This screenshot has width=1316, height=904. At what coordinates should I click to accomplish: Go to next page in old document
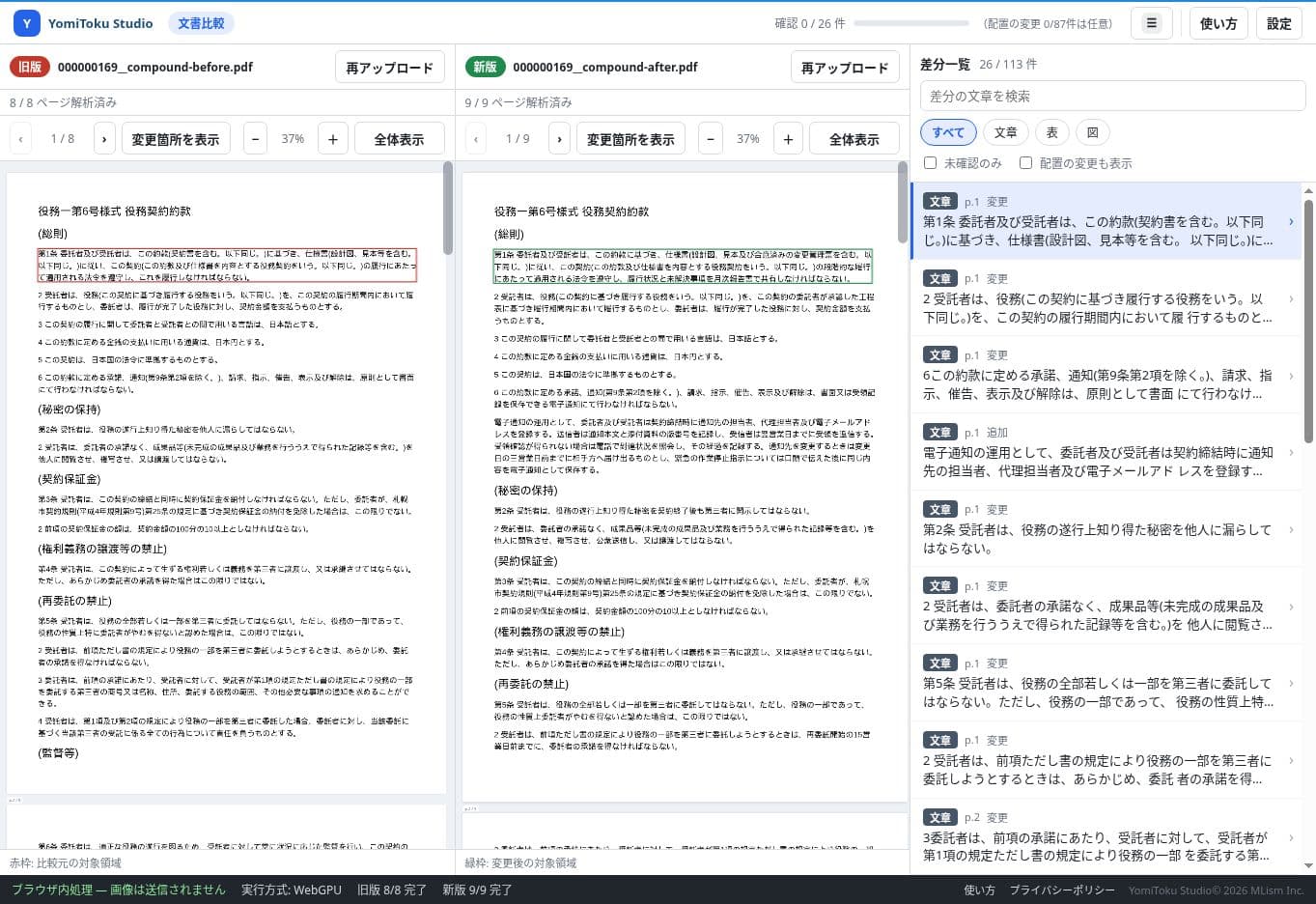point(104,139)
